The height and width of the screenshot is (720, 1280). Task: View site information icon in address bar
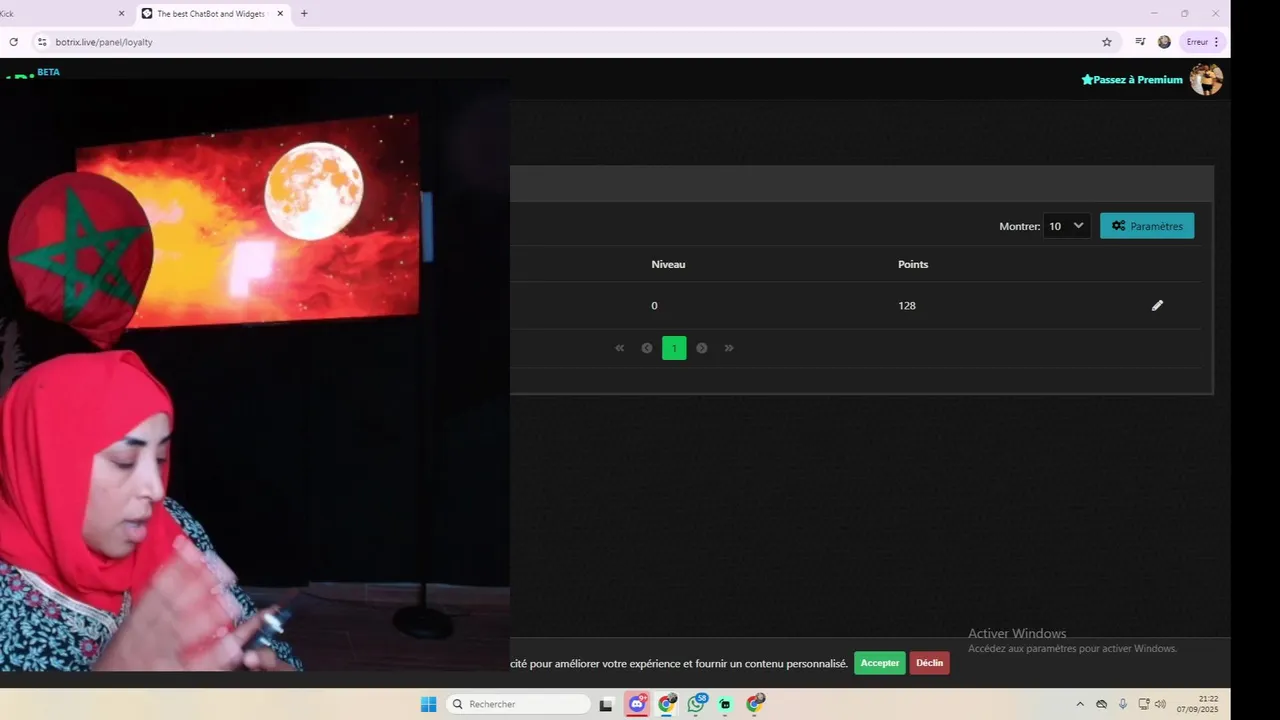click(x=42, y=42)
